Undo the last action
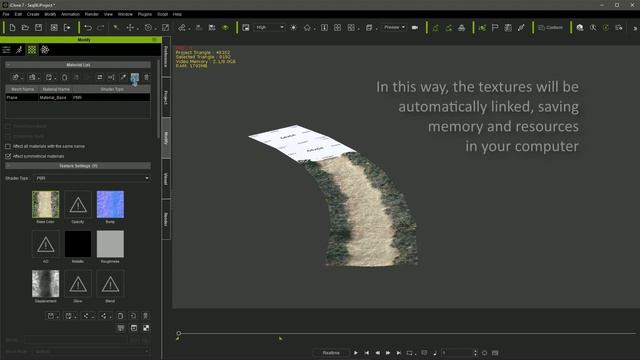Viewport: 640px width, 360px height. coord(88,27)
